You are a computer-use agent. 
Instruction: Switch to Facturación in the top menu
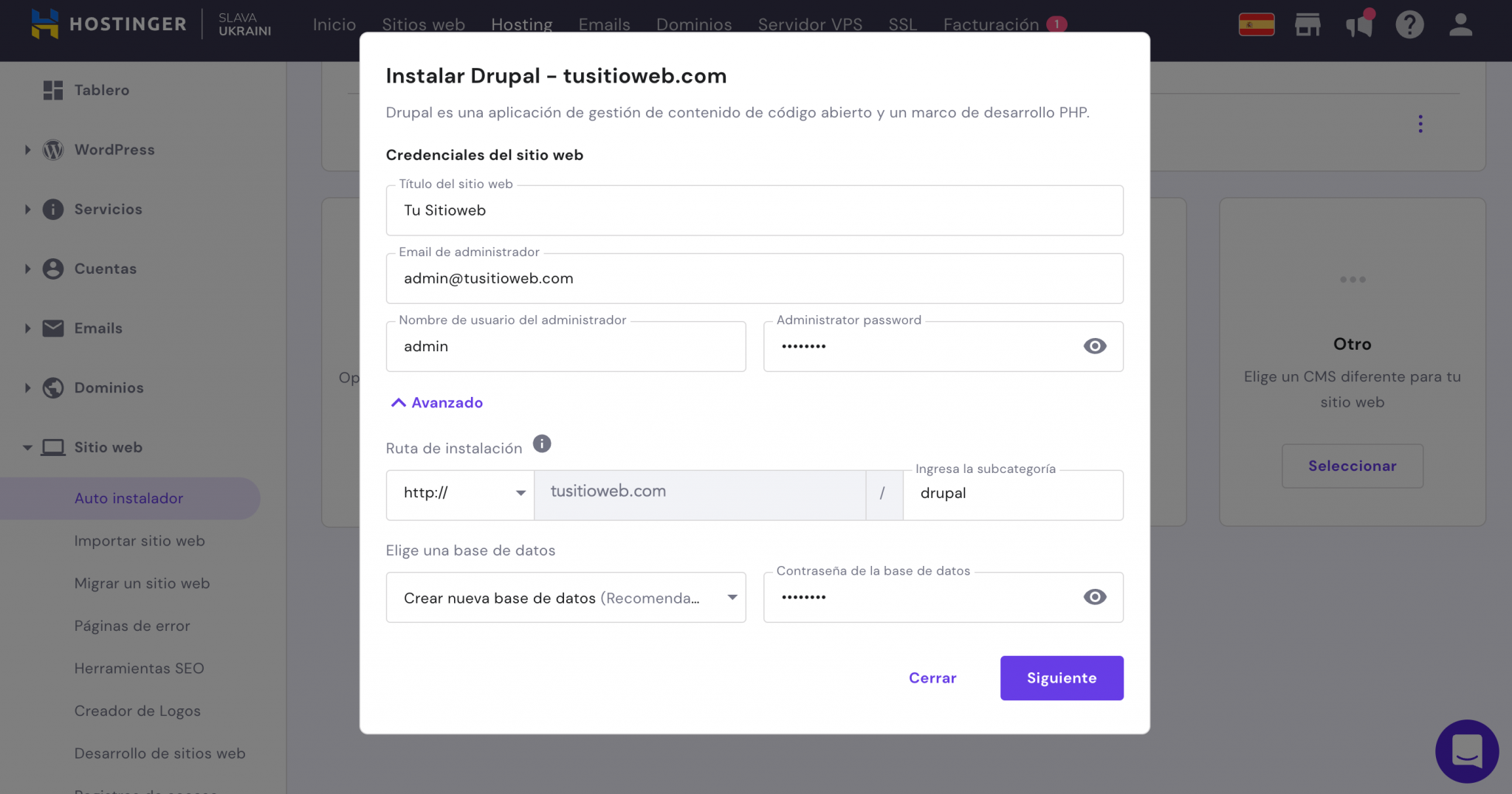click(x=992, y=24)
